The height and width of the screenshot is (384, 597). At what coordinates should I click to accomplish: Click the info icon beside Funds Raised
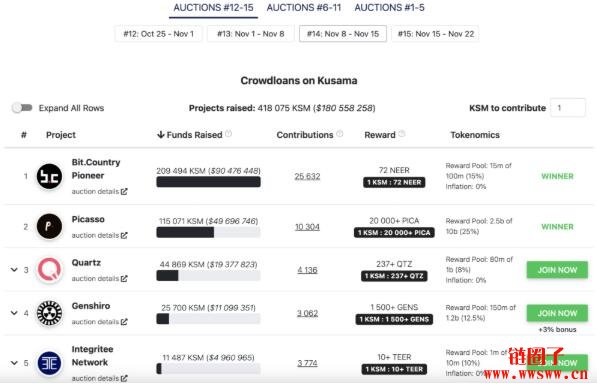point(228,134)
